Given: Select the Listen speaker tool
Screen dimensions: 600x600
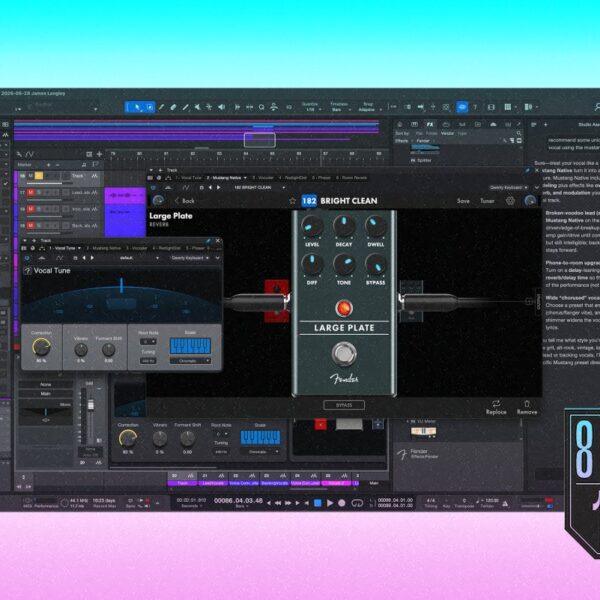Looking at the screenshot, I should pos(222,107).
